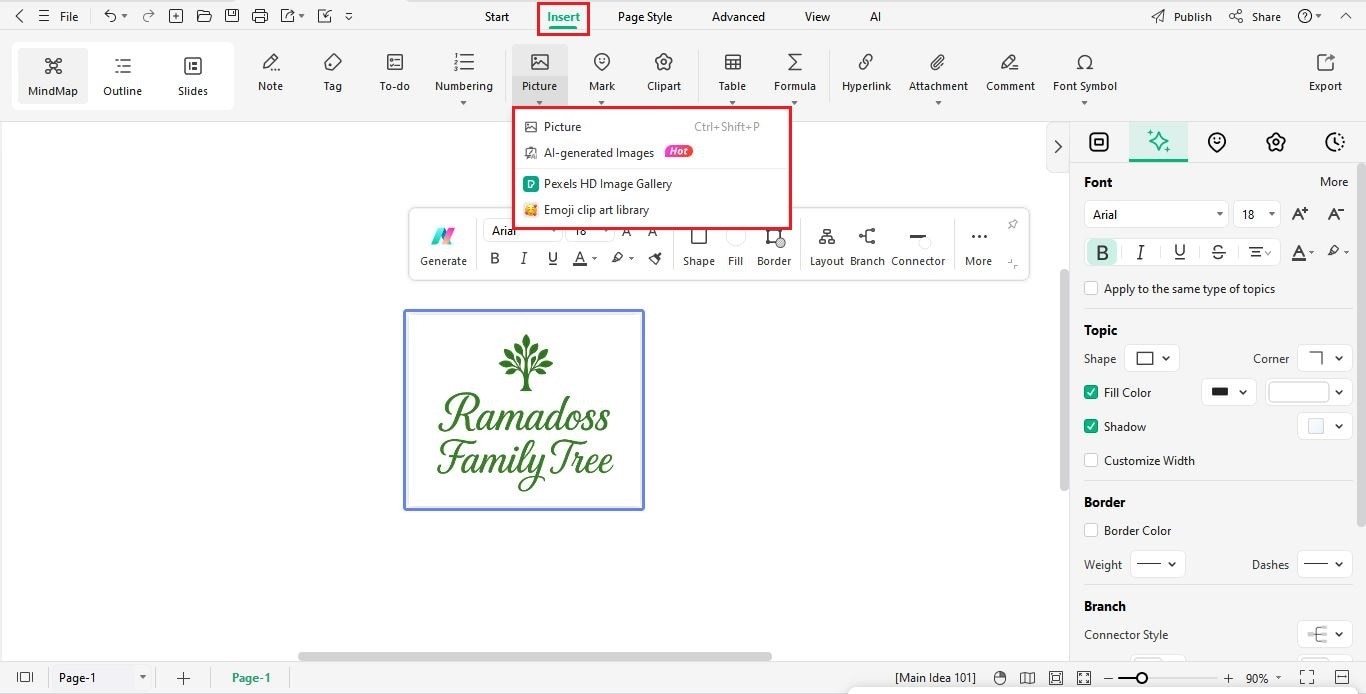The height and width of the screenshot is (694, 1366).
Task: Switch to the Page Style tab
Action: click(645, 17)
